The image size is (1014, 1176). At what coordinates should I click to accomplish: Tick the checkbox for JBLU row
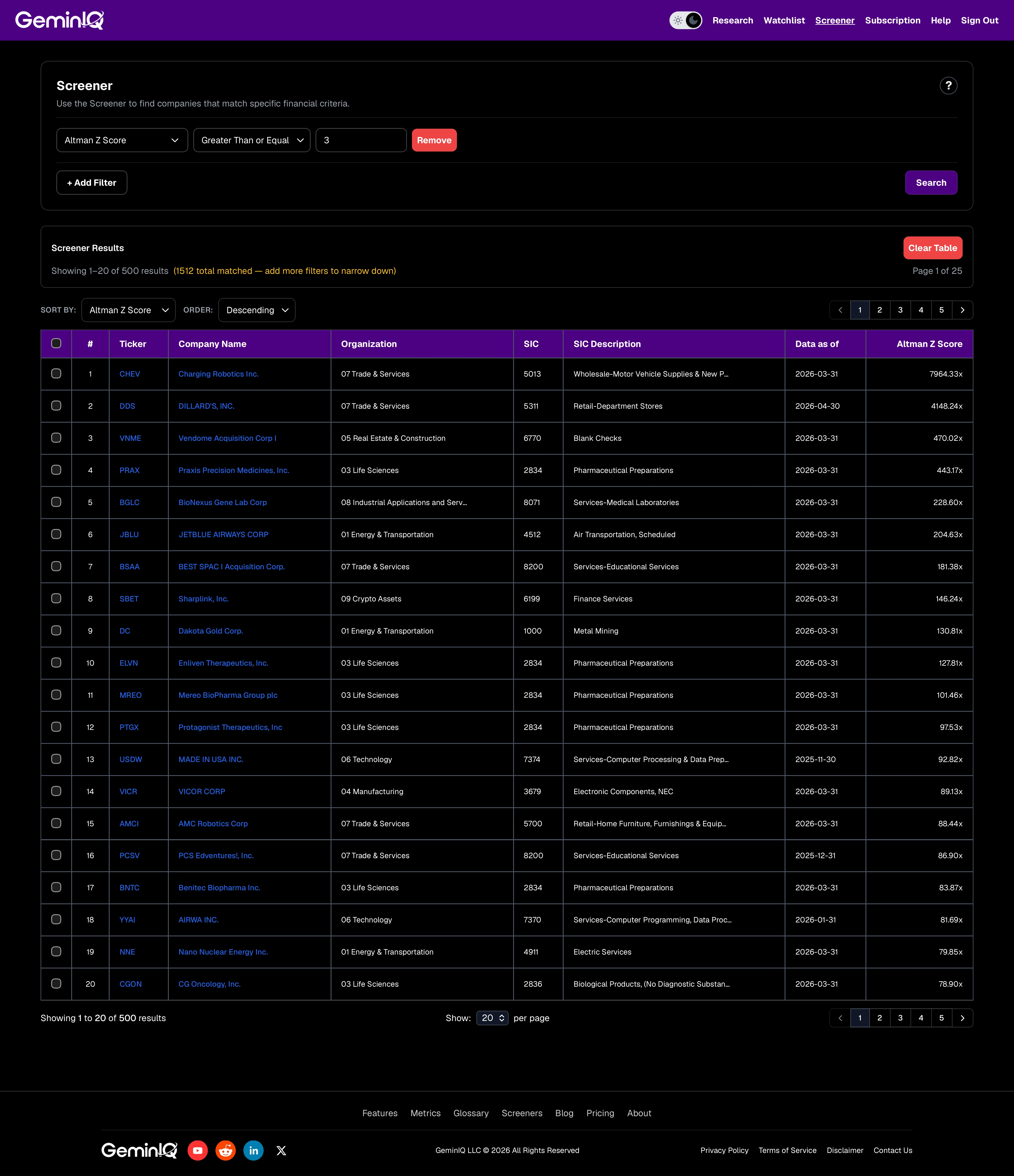point(56,534)
